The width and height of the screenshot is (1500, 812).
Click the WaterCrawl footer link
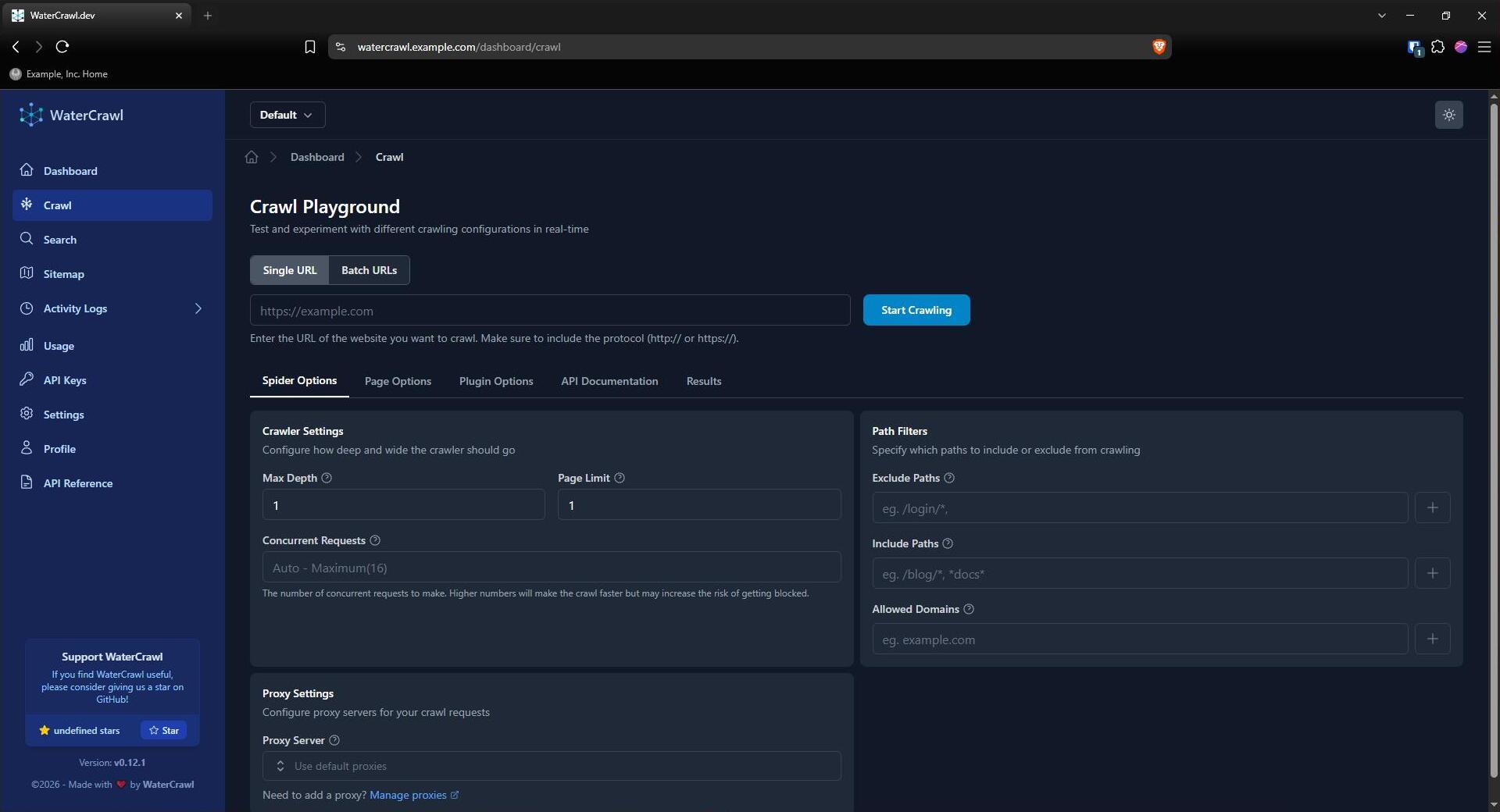coord(168,785)
